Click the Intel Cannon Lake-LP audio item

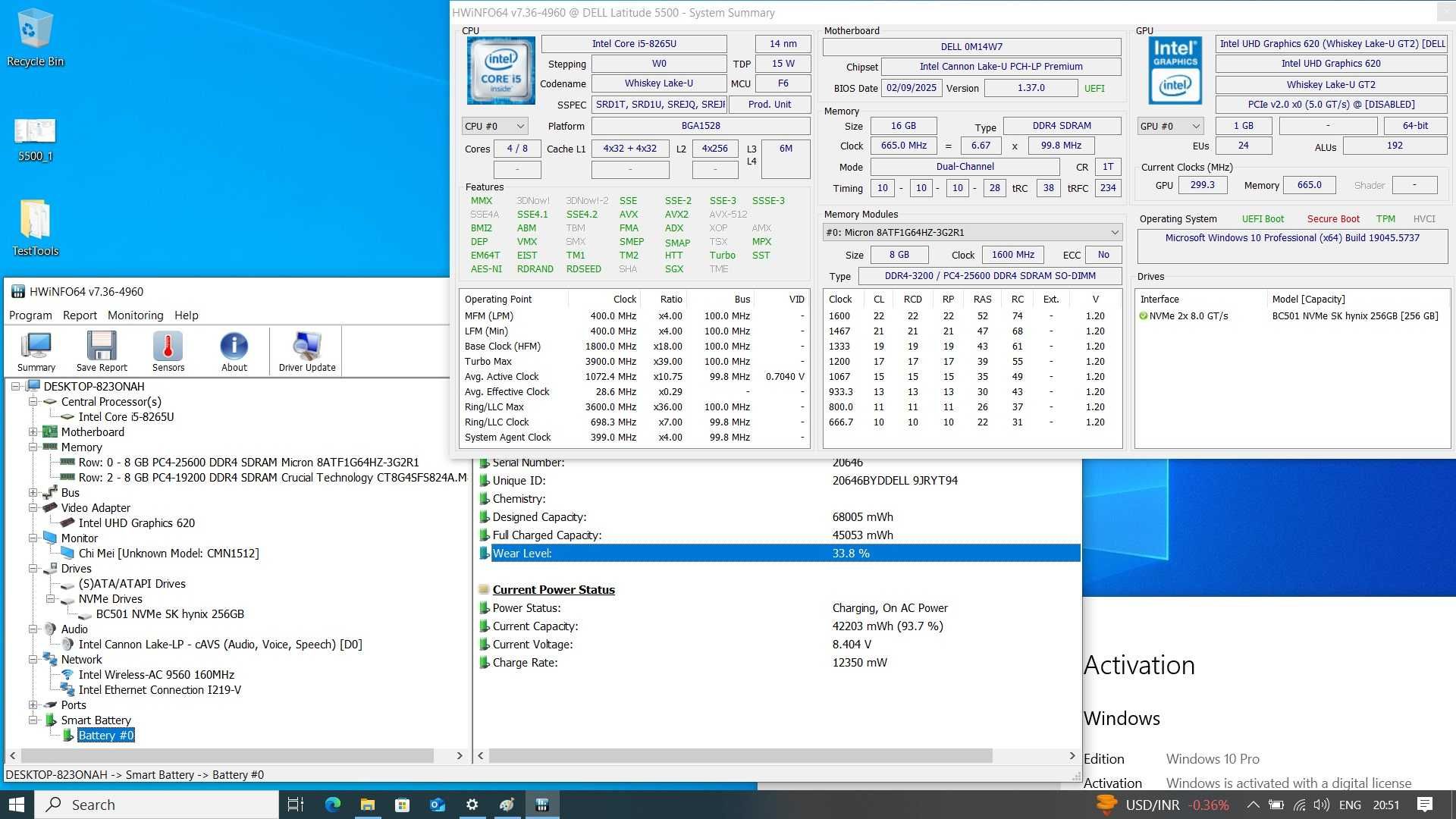point(220,644)
